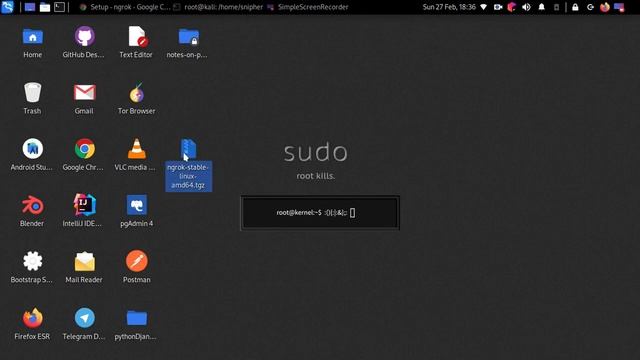Click the logout session icon
Image resolution: width=640 pixels, height=360 pixels.
click(590, 7)
